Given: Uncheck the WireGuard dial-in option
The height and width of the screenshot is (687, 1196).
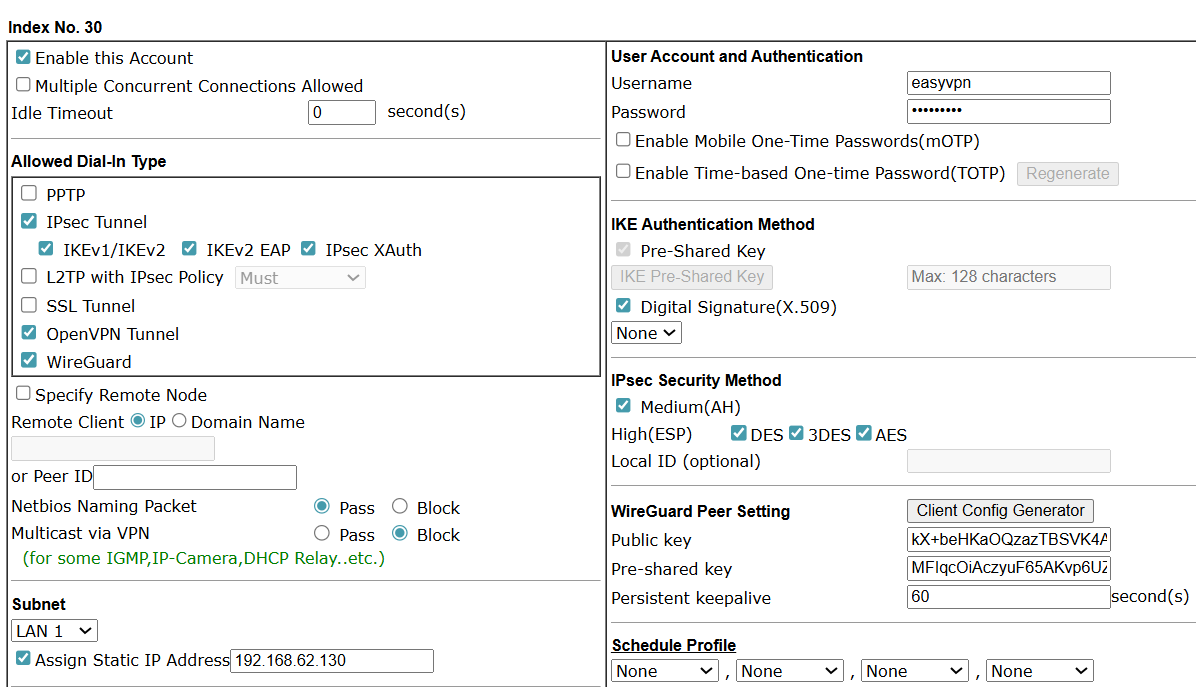Looking at the screenshot, I should coord(29,361).
